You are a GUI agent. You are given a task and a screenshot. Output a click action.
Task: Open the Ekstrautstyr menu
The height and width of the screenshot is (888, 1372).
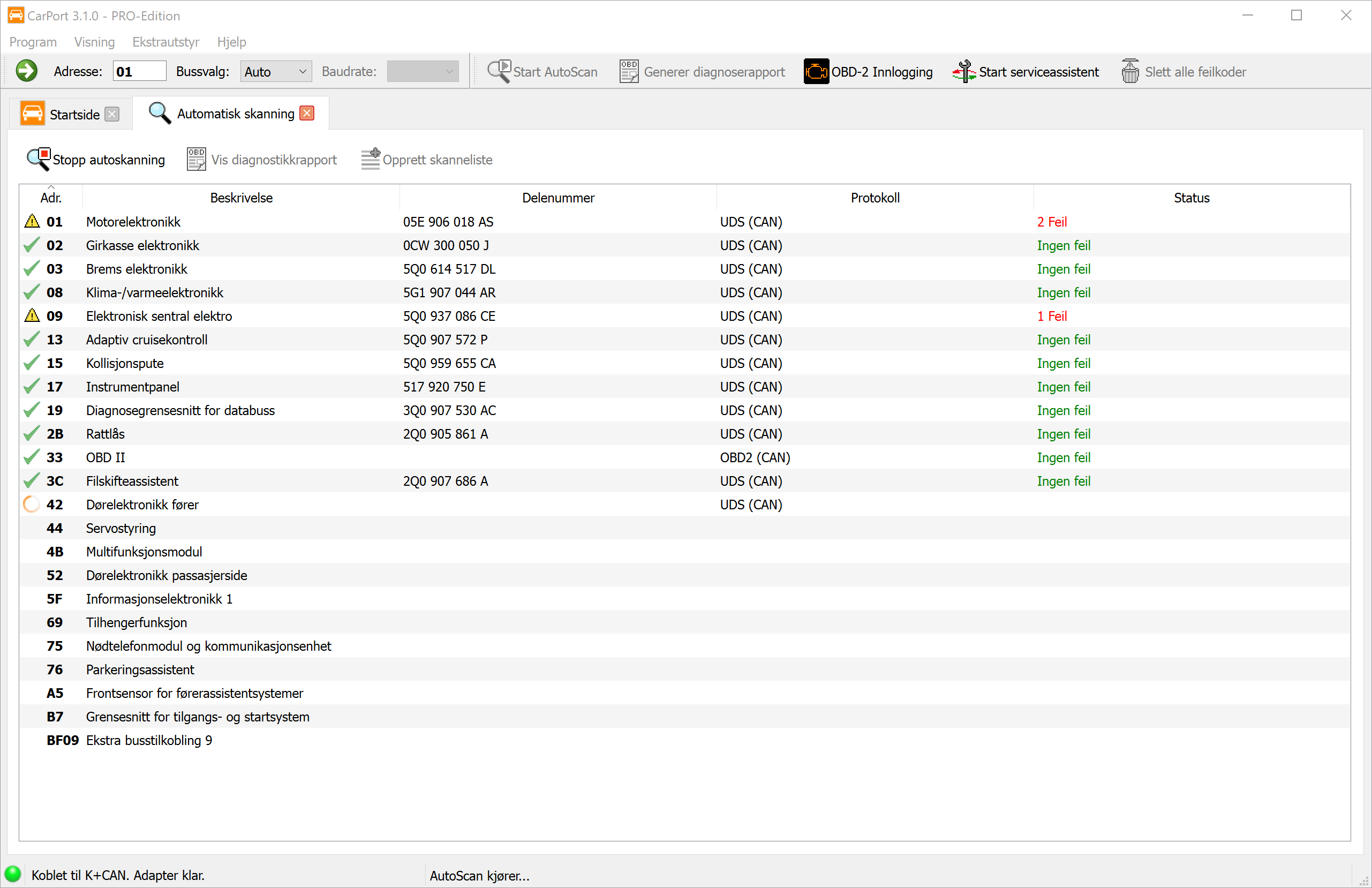click(x=165, y=42)
